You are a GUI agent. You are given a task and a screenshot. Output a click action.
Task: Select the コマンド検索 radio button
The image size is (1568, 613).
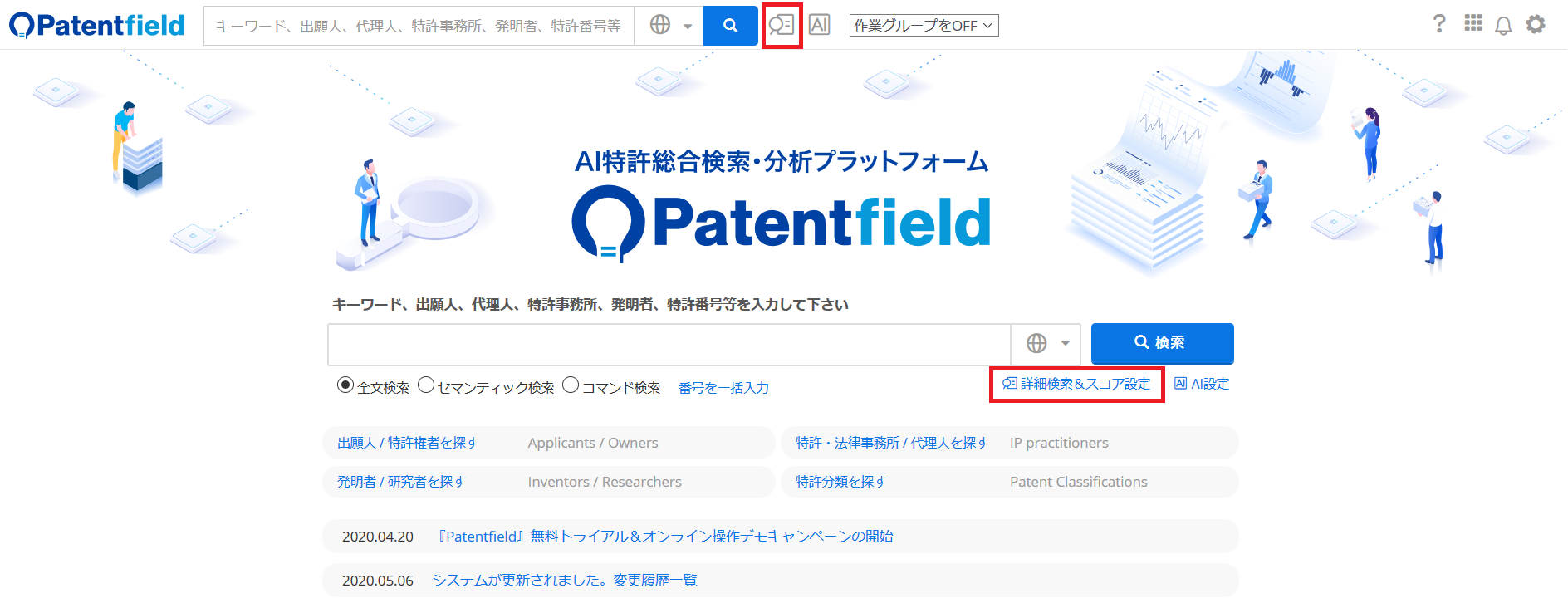(x=571, y=385)
